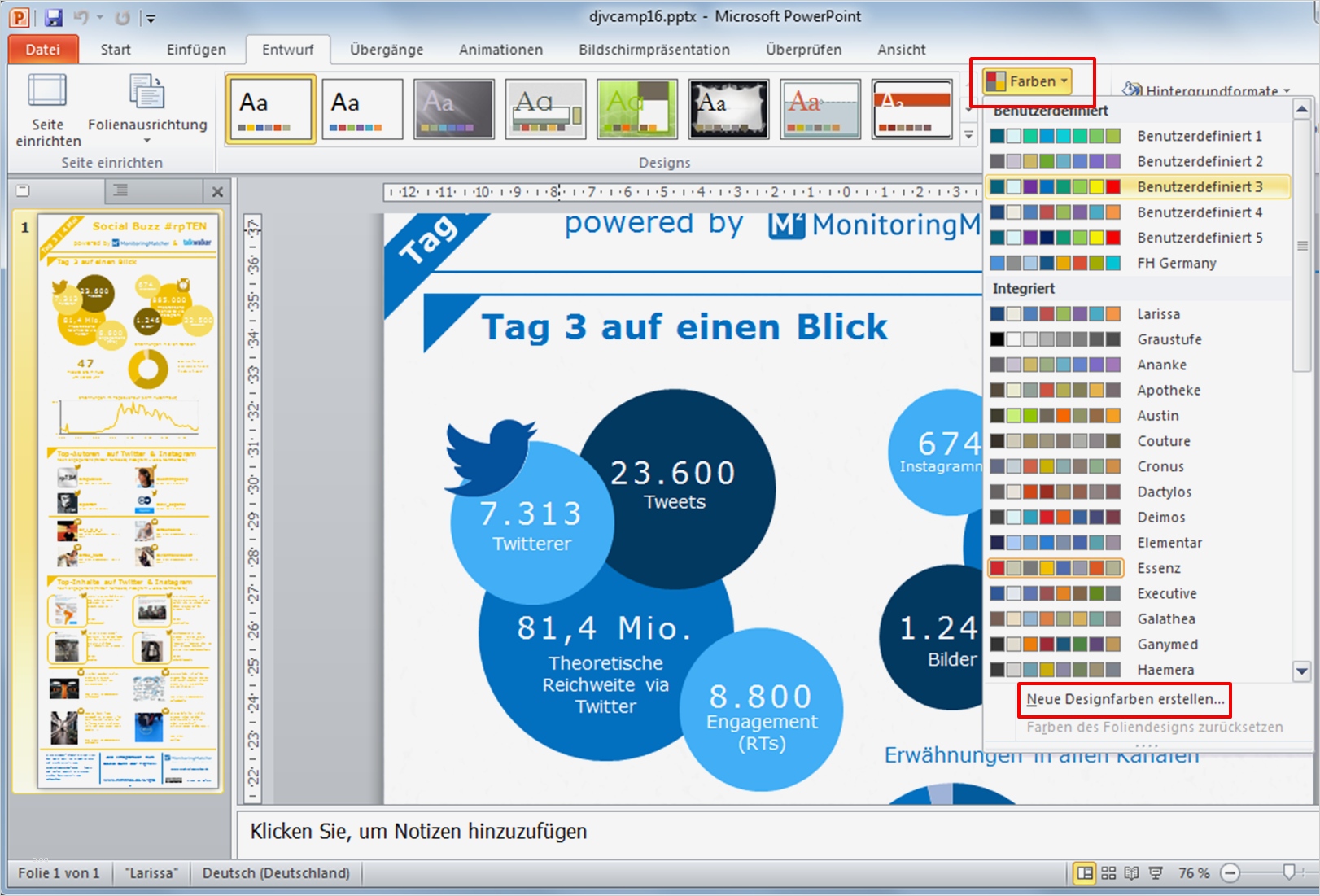Viewport: 1320px width, 896px height.
Task: Select the FH Germany color scheme
Action: coord(1138,263)
